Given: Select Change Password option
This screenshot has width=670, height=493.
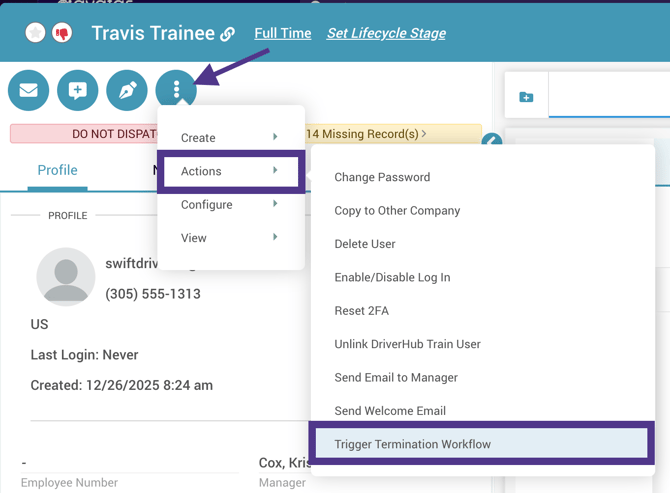Looking at the screenshot, I should [382, 177].
